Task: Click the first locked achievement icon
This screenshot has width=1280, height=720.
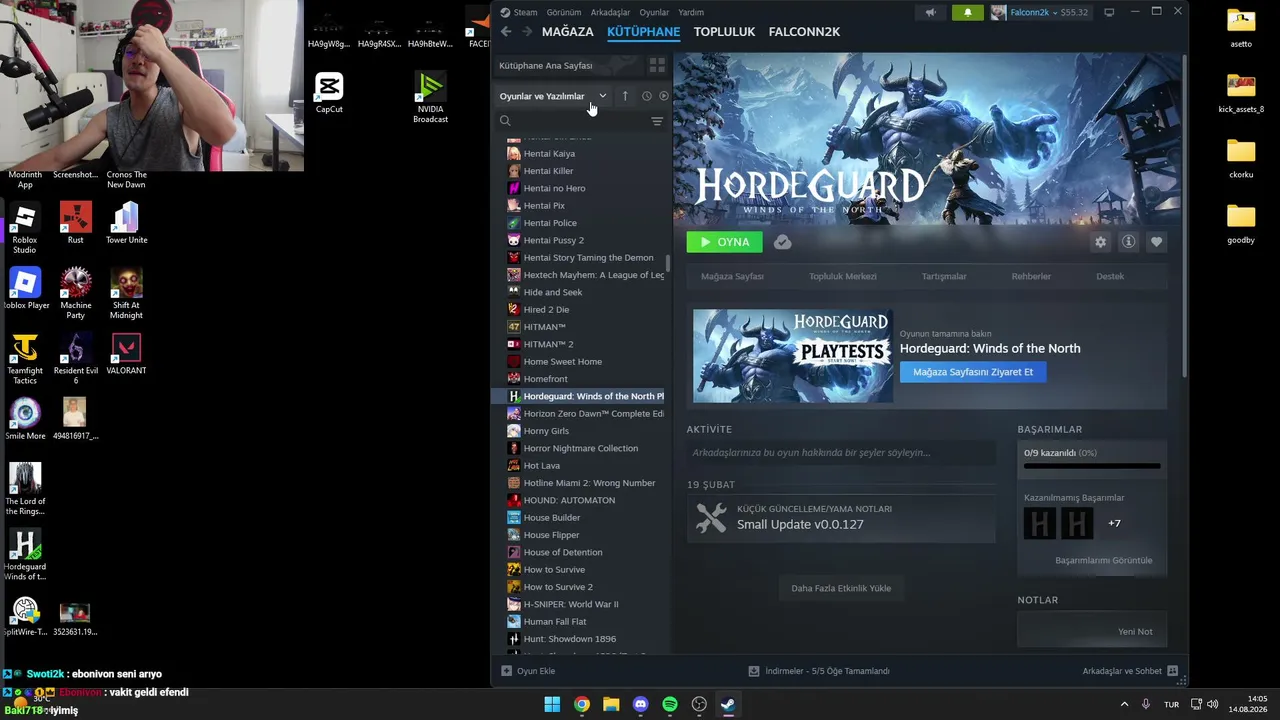Action: point(1040,523)
